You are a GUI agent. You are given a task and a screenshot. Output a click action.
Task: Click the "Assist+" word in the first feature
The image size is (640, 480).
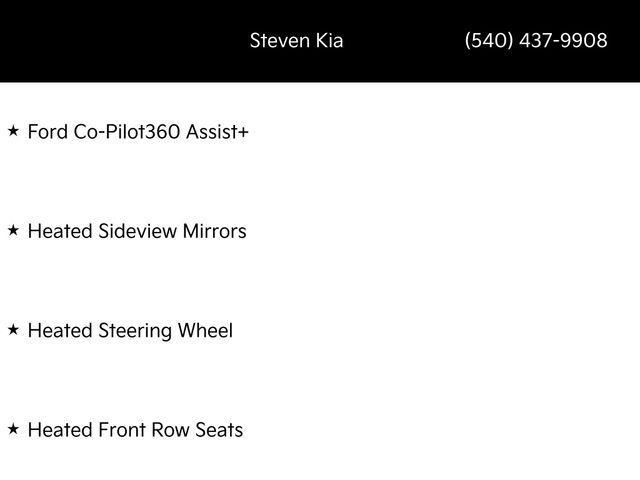[217, 131]
